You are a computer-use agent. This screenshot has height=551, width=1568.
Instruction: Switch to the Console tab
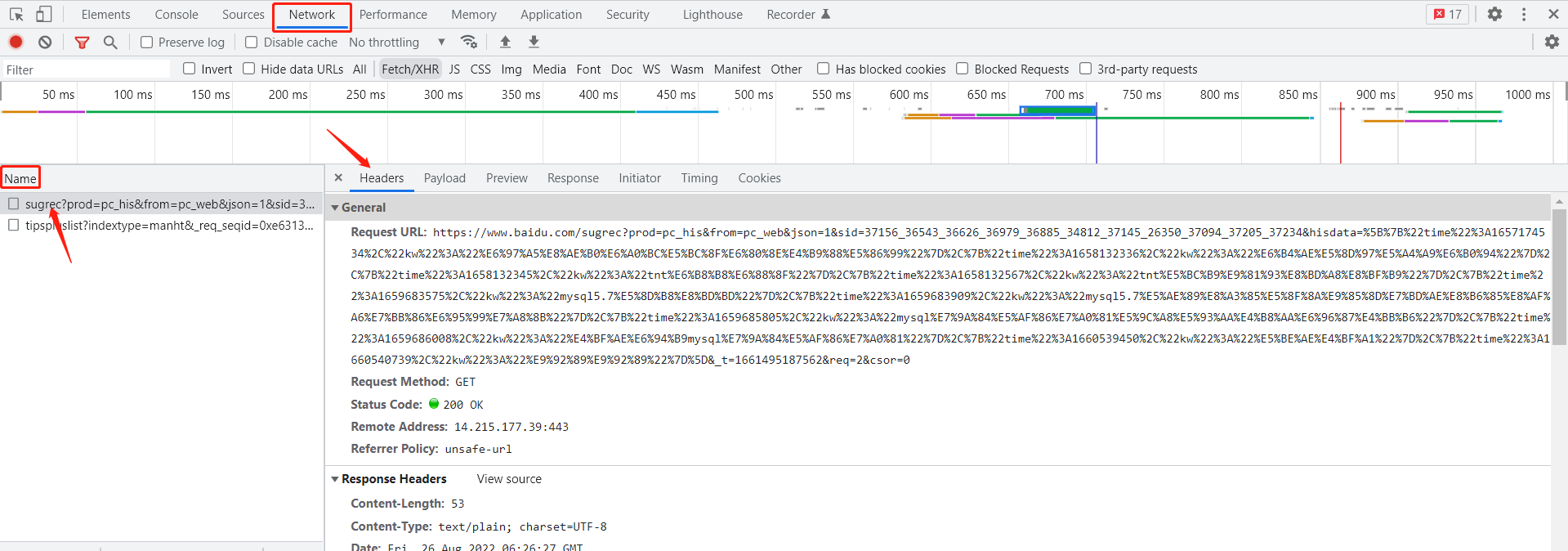tap(176, 15)
